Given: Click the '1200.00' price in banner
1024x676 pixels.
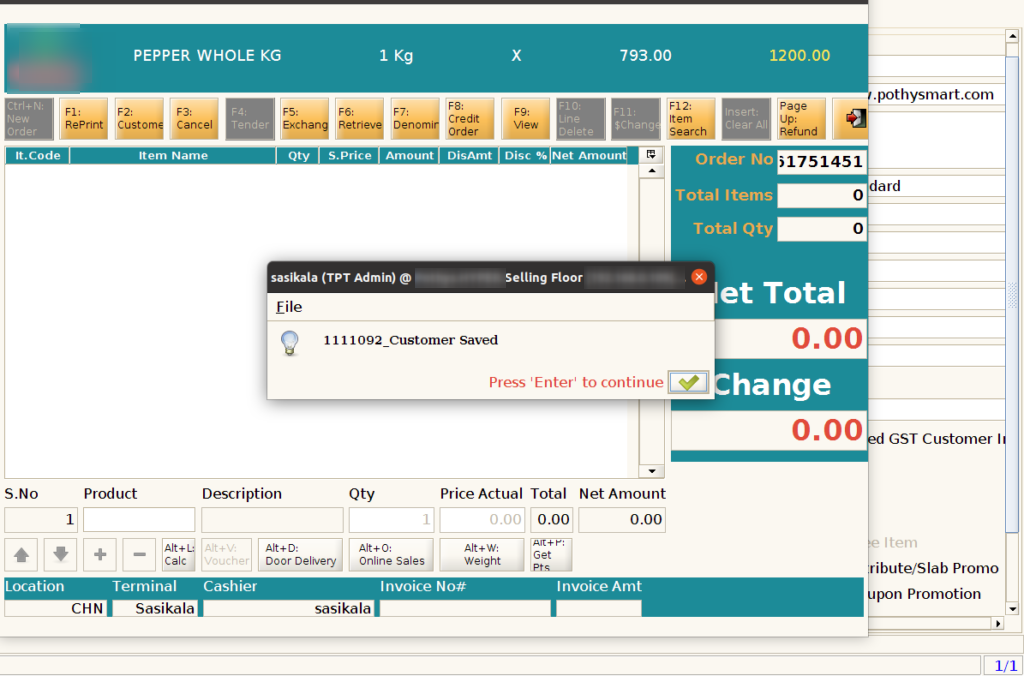Looking at the screenshot, I should [x=799, y=56].
